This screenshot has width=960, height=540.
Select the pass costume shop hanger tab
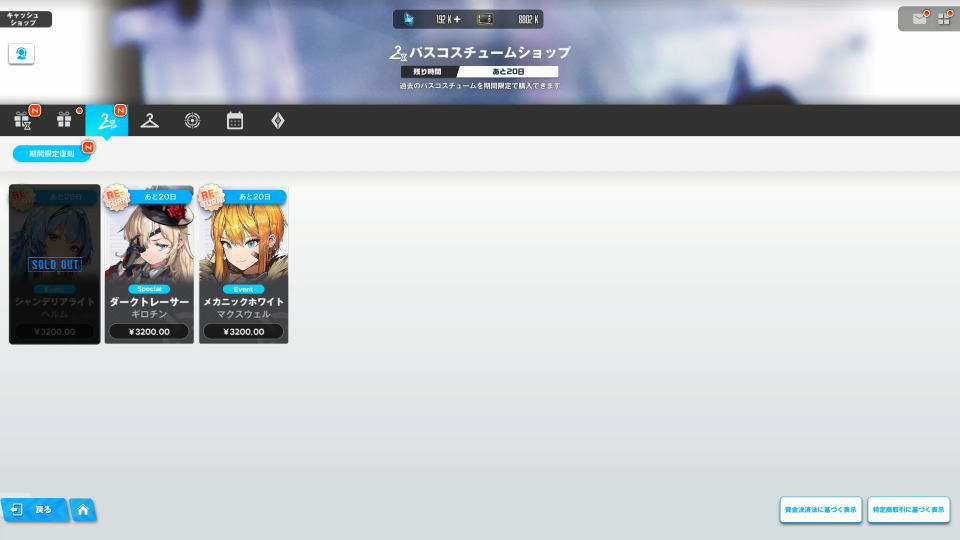click(107, 120)
